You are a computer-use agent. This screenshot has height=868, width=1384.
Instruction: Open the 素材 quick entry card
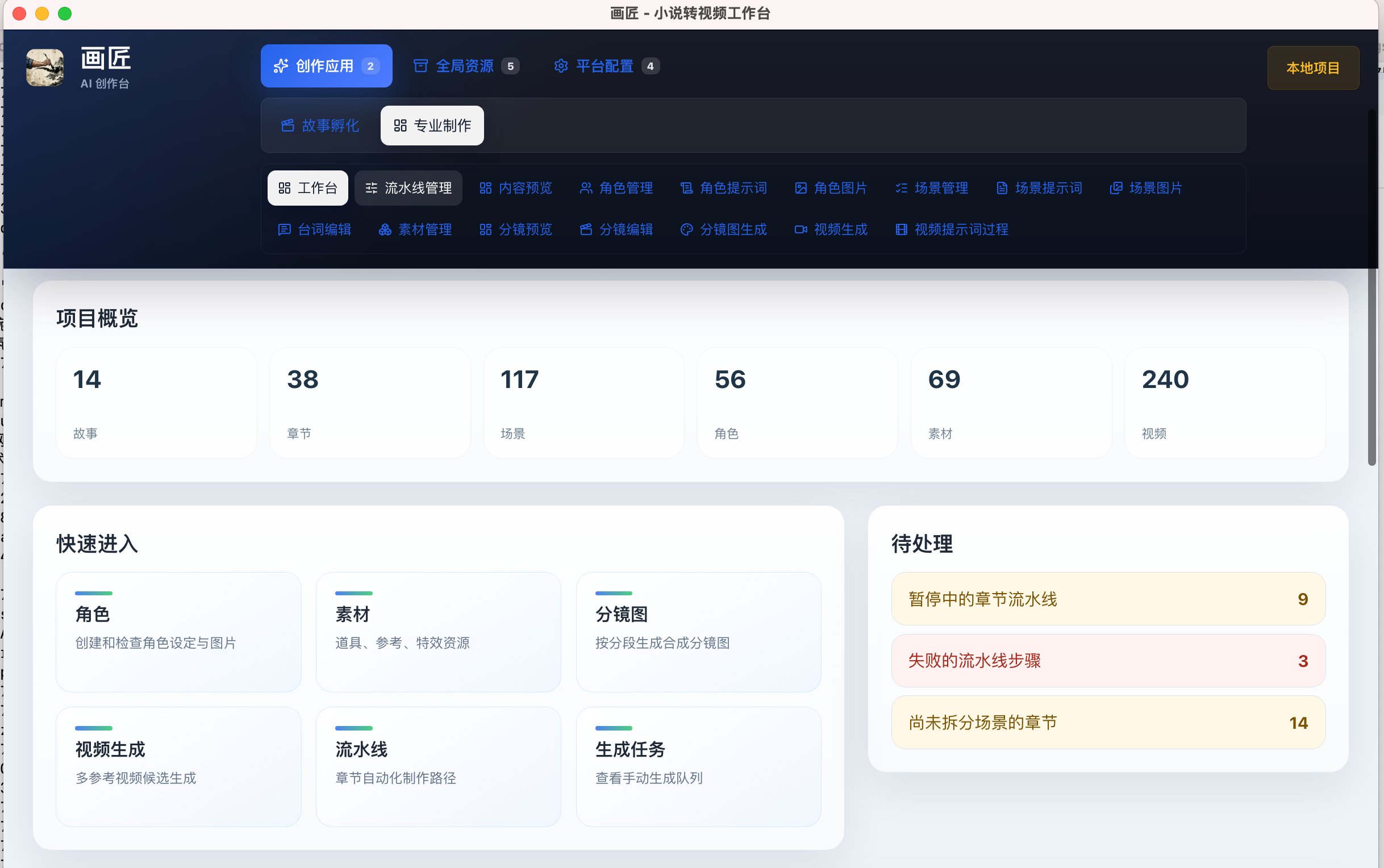point(439,632)
